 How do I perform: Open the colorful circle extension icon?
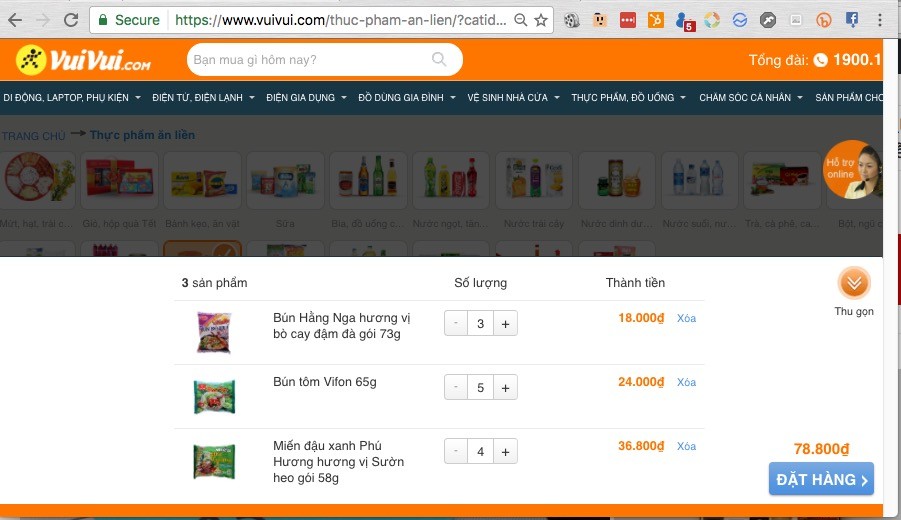pos(712,20)
